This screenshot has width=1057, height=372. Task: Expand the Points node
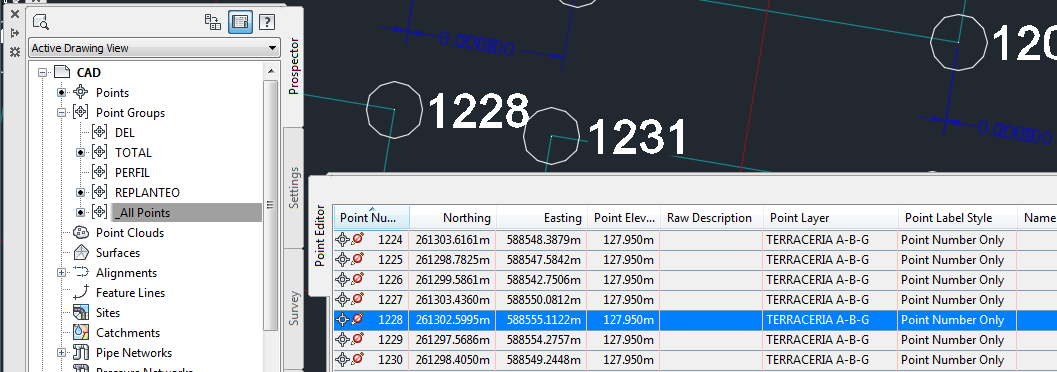(62, 92)
